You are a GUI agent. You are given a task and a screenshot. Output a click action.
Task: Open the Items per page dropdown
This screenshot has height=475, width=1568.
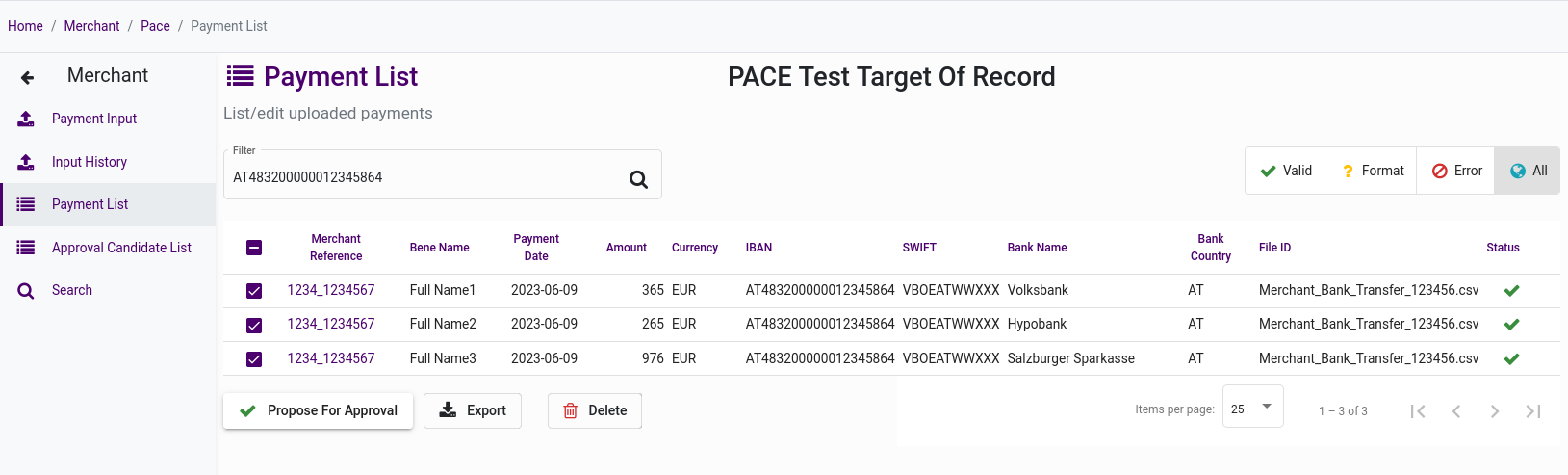click(1252, 408)
